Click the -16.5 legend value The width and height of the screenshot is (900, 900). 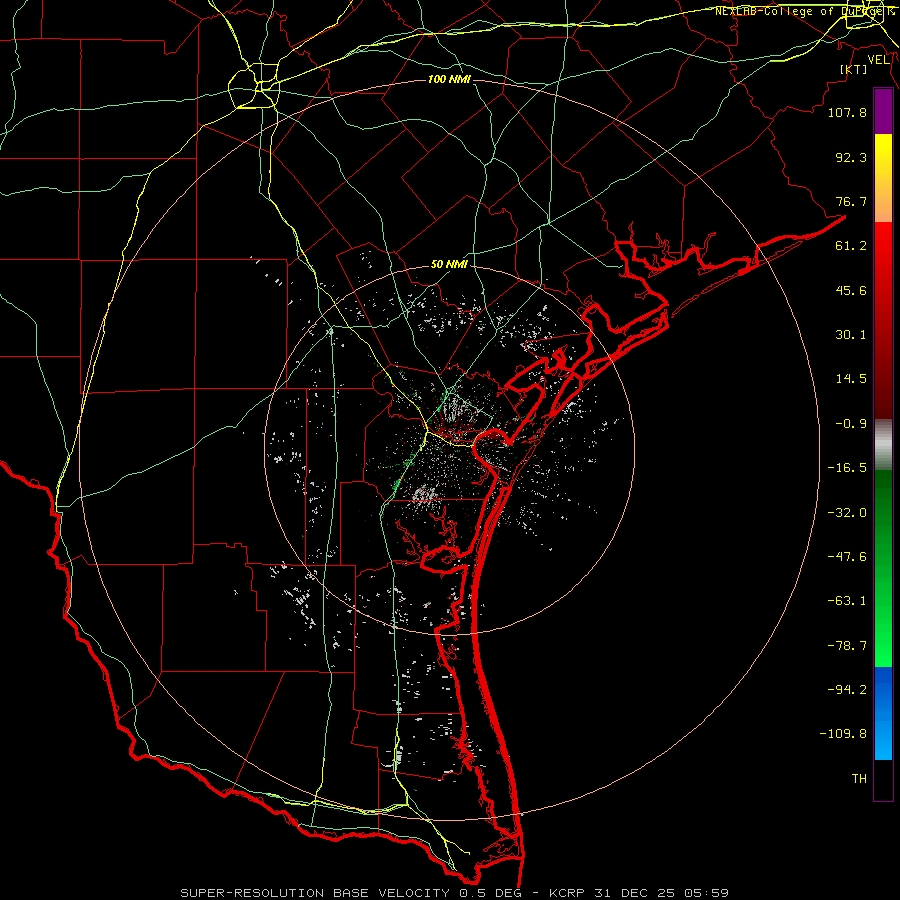847,468
